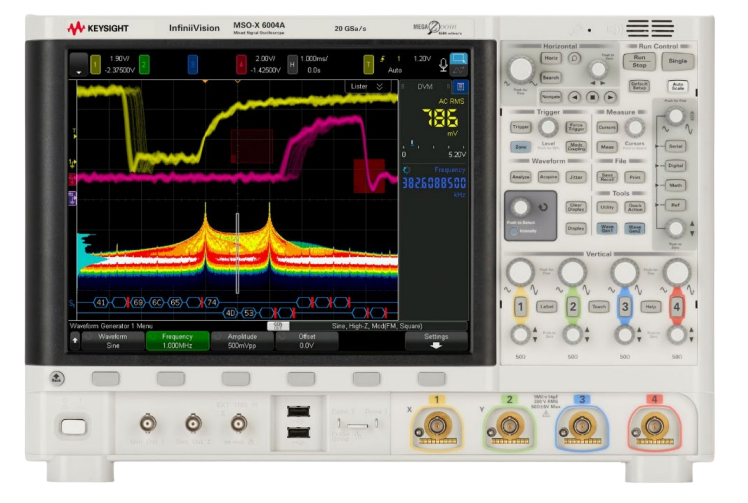Push the Utility button
748x503 pixels.
[607, 207]
